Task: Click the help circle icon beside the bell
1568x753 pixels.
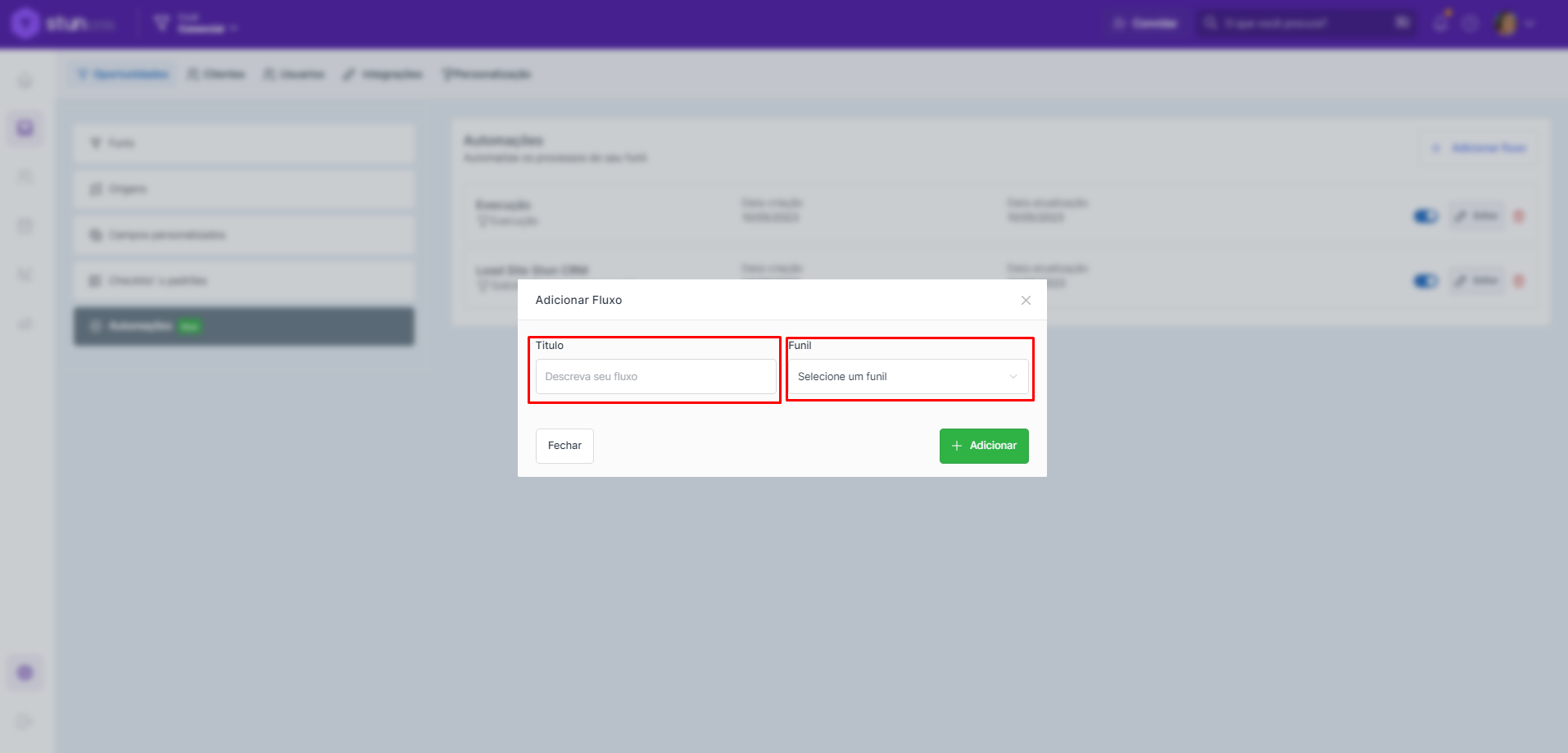Action: [1471, 24]
